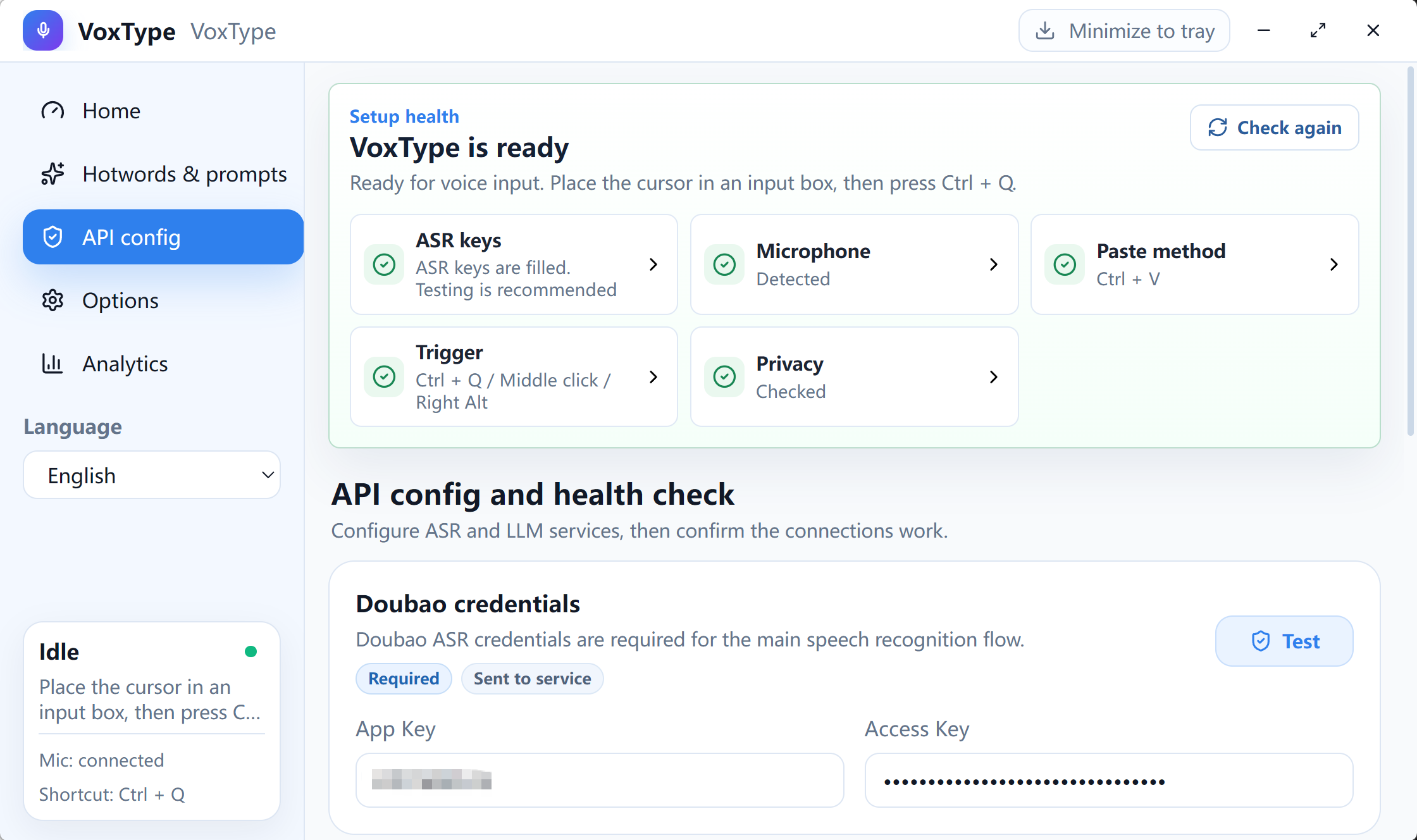Image resolution: width=1417 pixels, height=840 pixels.
Task: Click the App Key field label
Action: point(396,729)
